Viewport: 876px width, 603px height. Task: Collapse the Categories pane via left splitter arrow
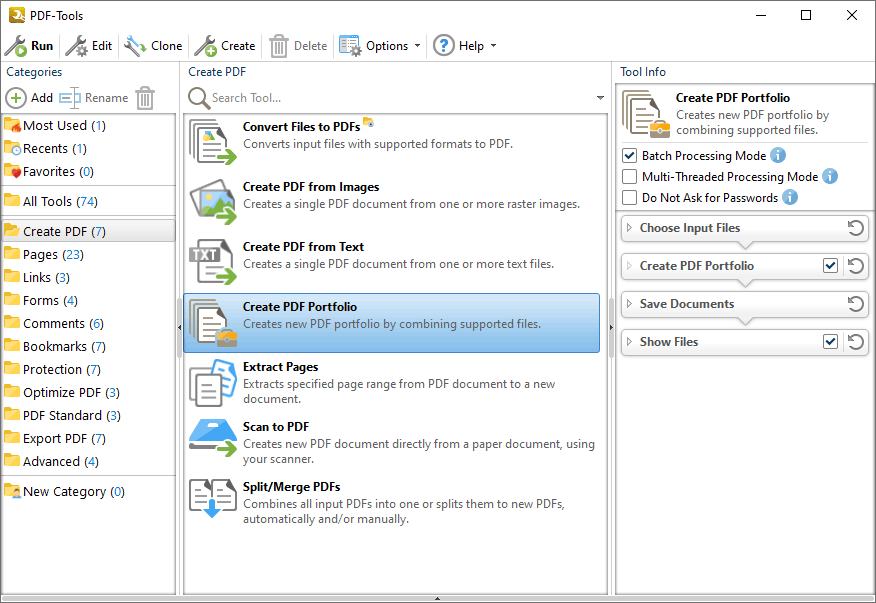click(x=179, y=327)
